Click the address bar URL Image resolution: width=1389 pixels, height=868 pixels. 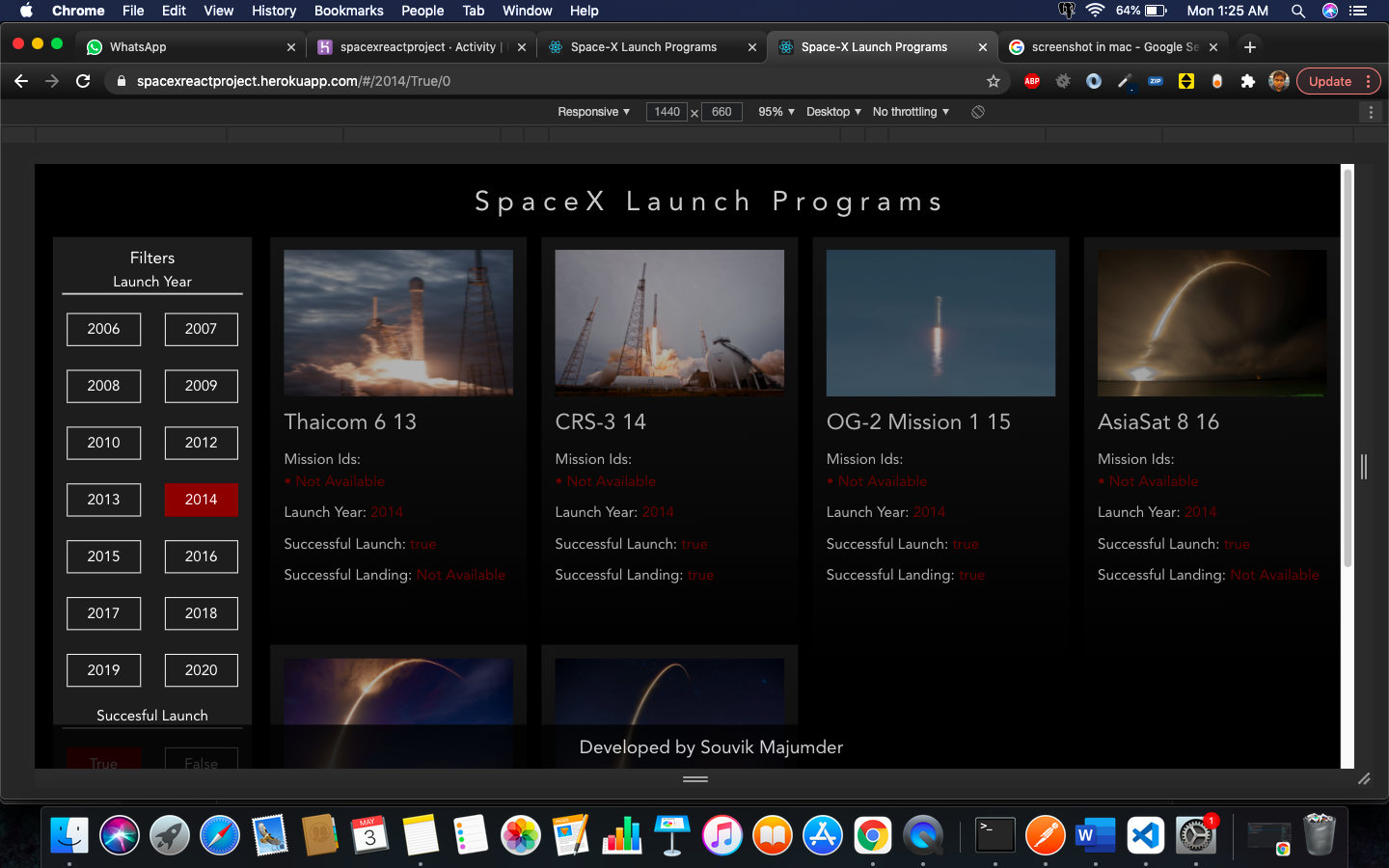[293, 81]
